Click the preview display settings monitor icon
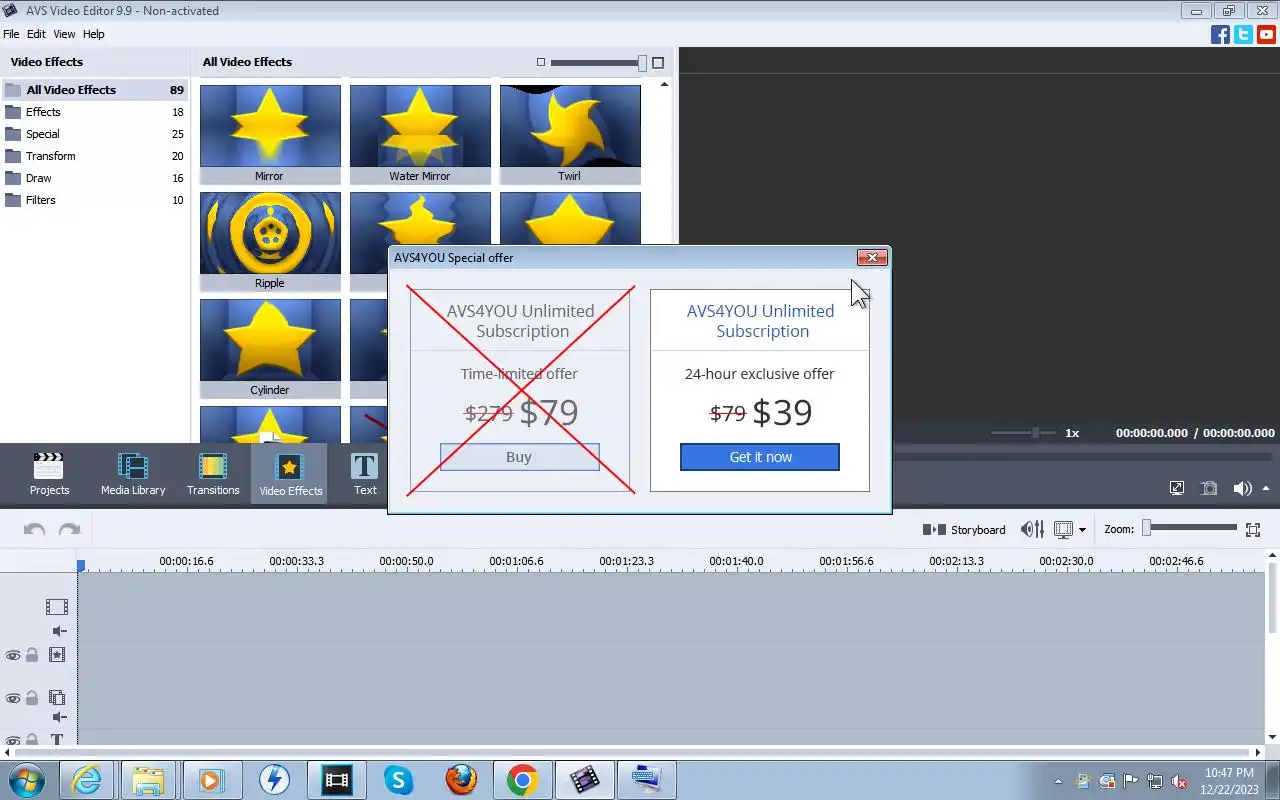The width and height of the screenshot is (1280, 800). tap(1063, 530)
